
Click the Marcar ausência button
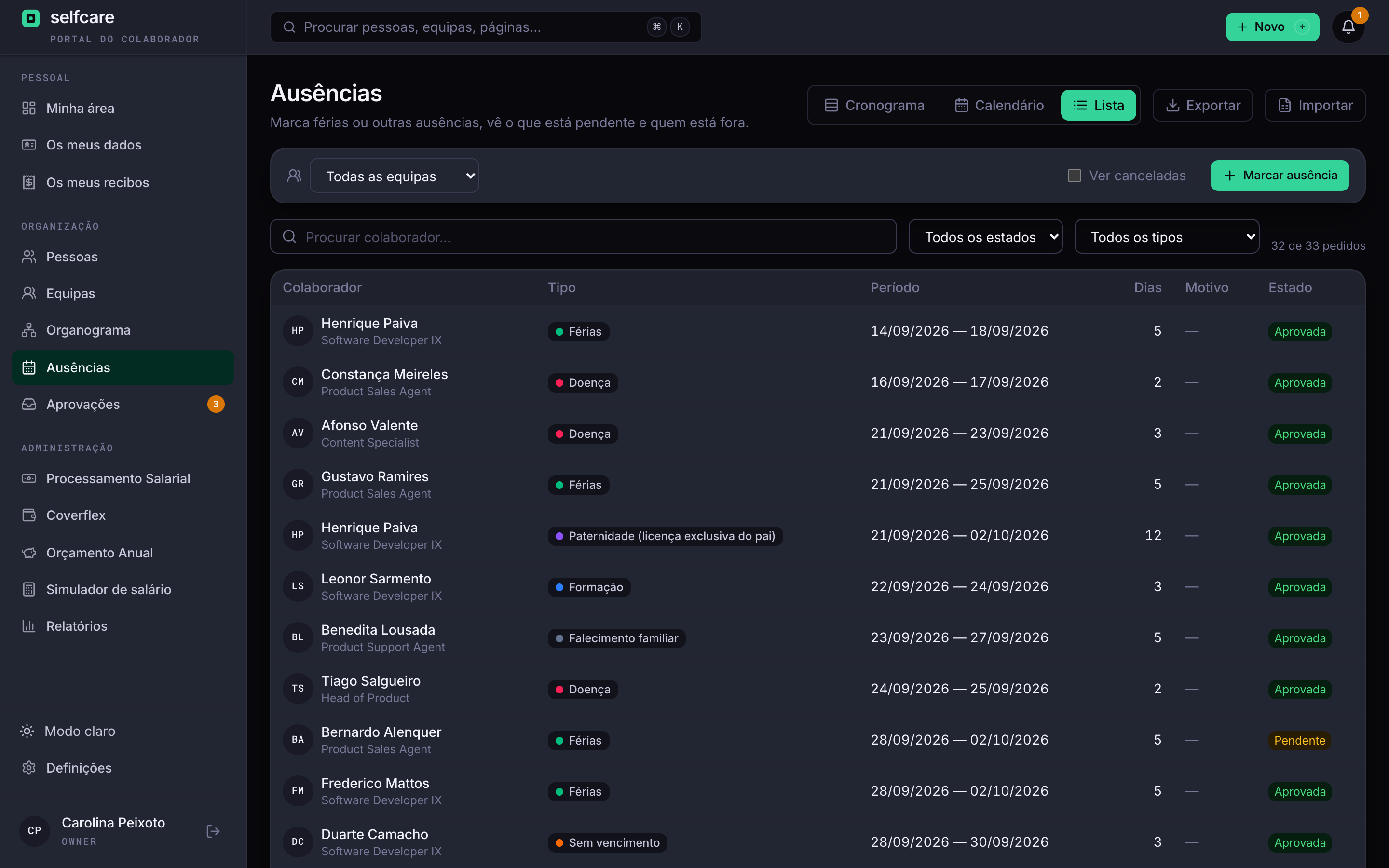click(1280, 176)
